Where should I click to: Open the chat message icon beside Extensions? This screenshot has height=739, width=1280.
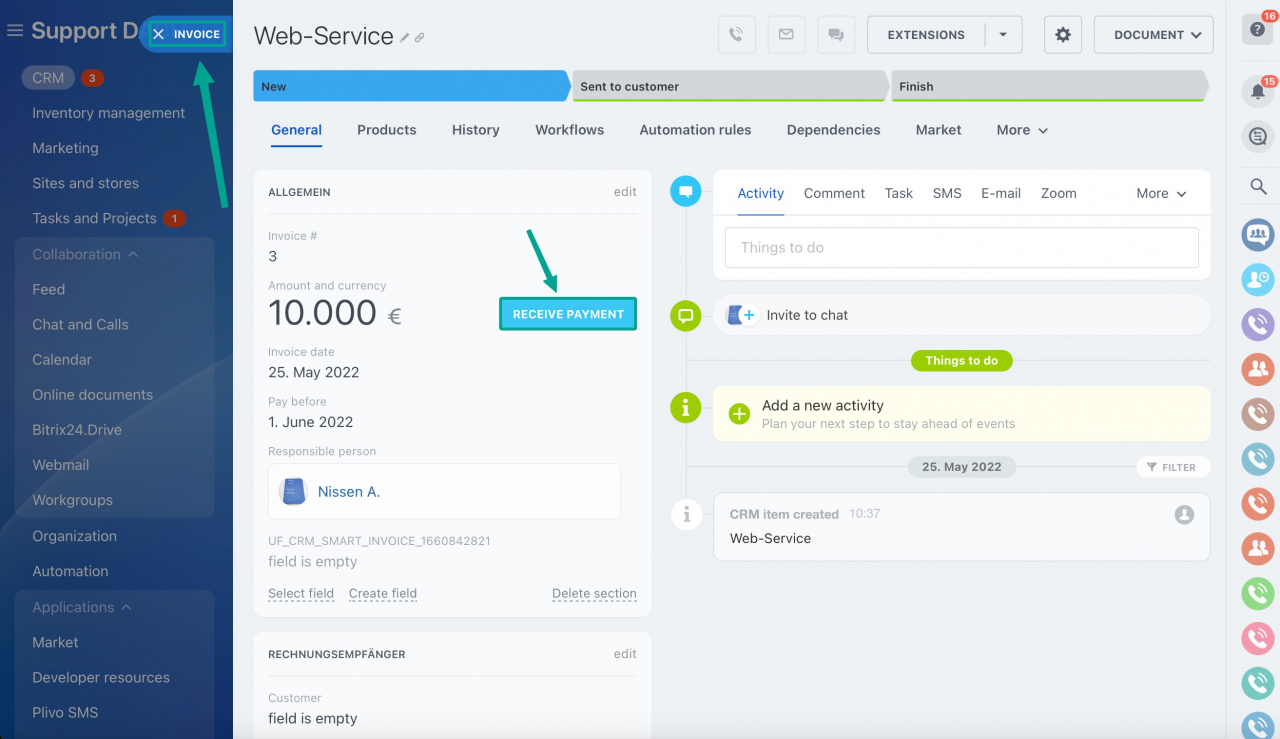point(837,34)
